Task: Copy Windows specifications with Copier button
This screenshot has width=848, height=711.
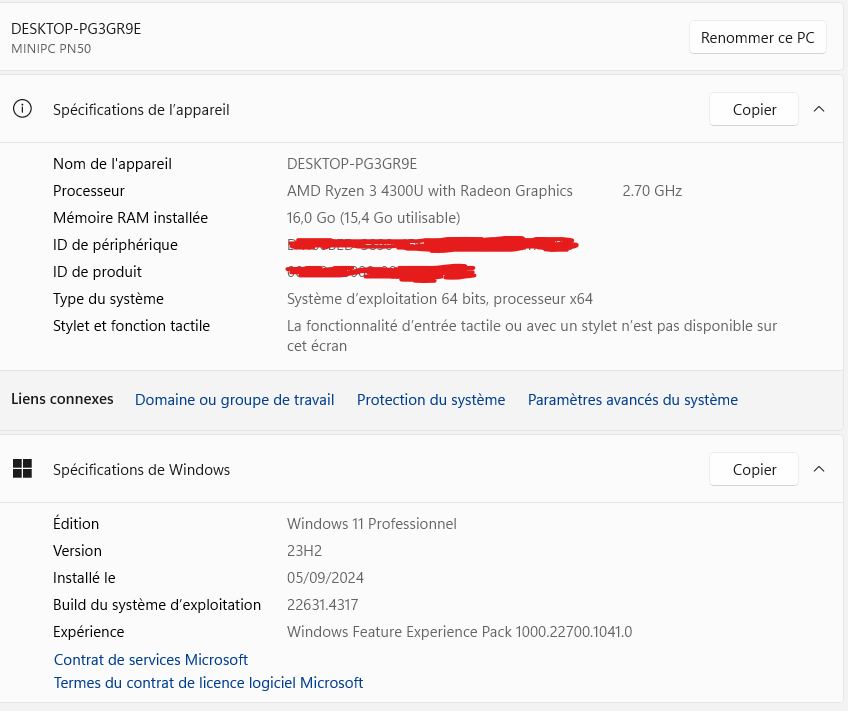Action: coord(754,469)
